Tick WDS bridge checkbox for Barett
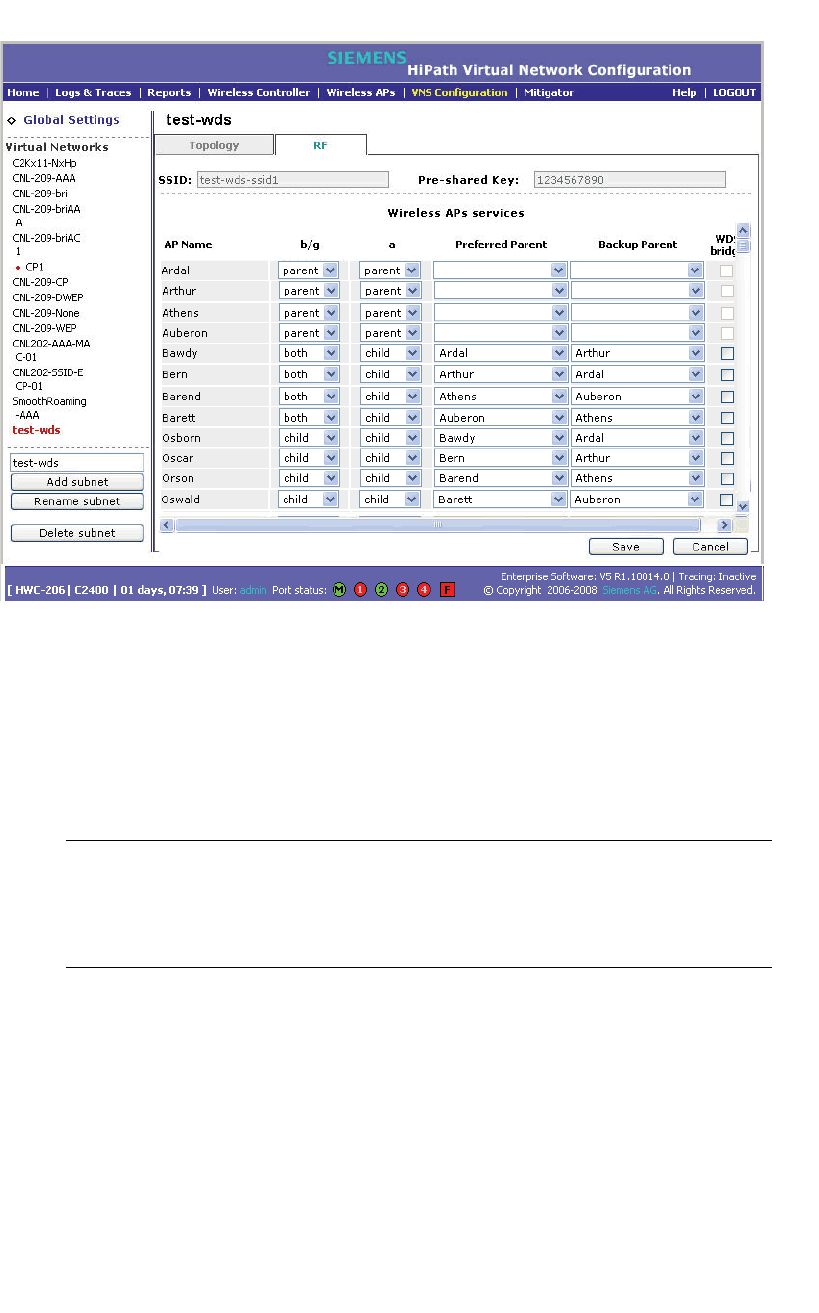Image resolution: width=819 pixels, height=1313 pixels. point(727,418)
